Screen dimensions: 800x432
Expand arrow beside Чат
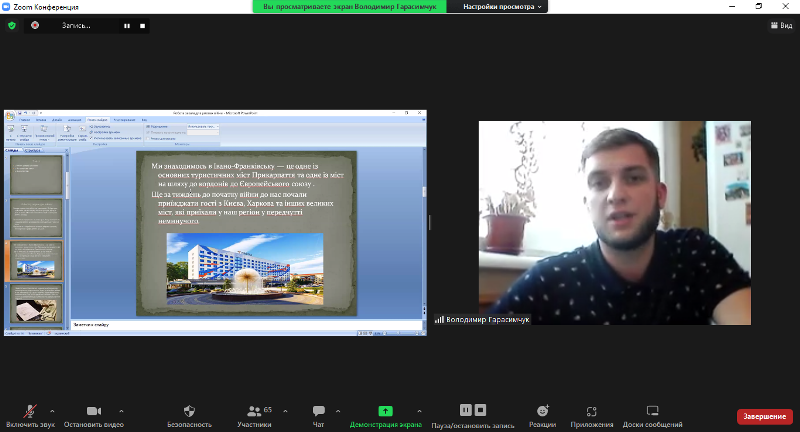(338, 411)
